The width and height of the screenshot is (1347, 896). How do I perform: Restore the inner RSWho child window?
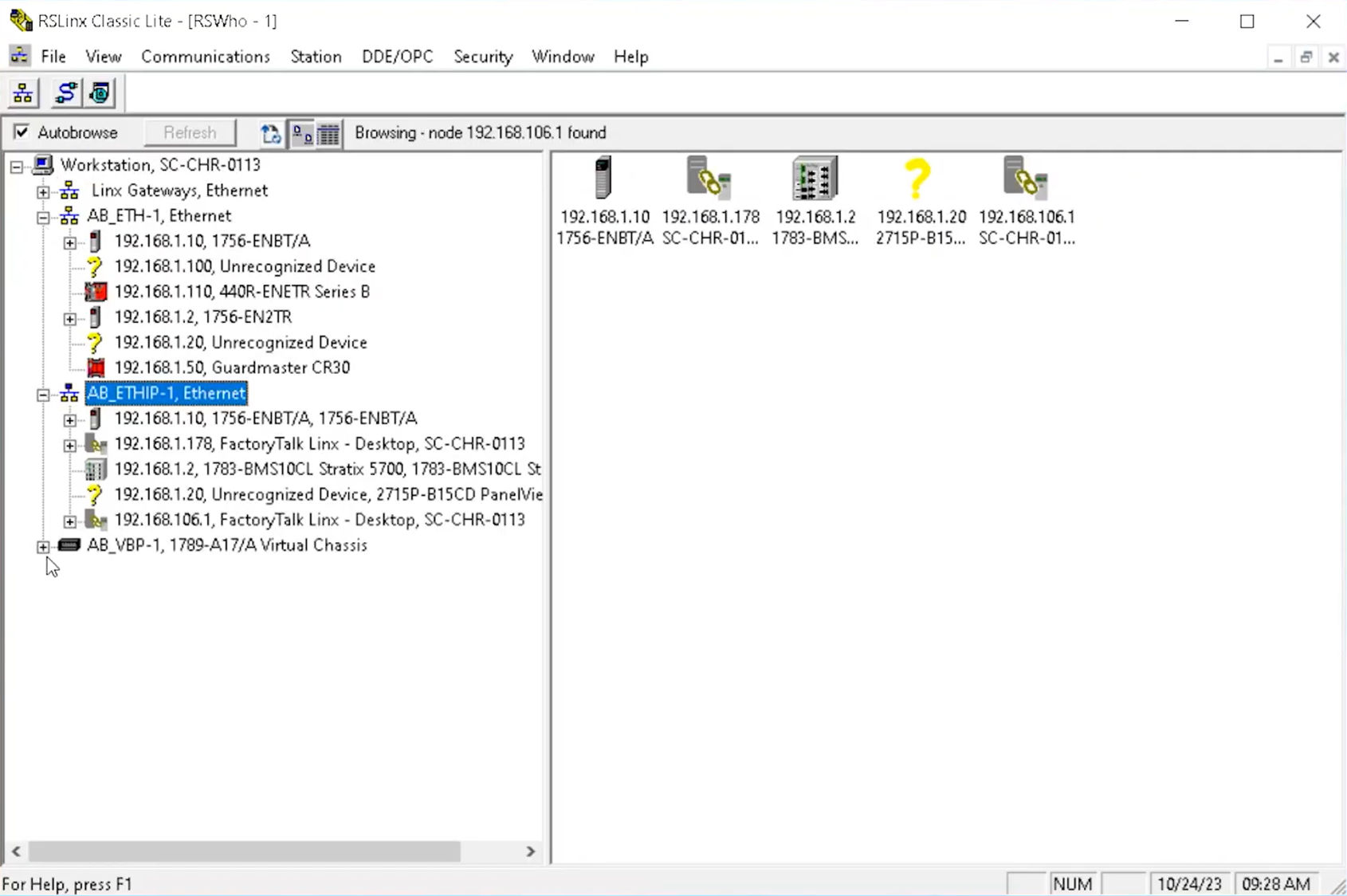1306,57
